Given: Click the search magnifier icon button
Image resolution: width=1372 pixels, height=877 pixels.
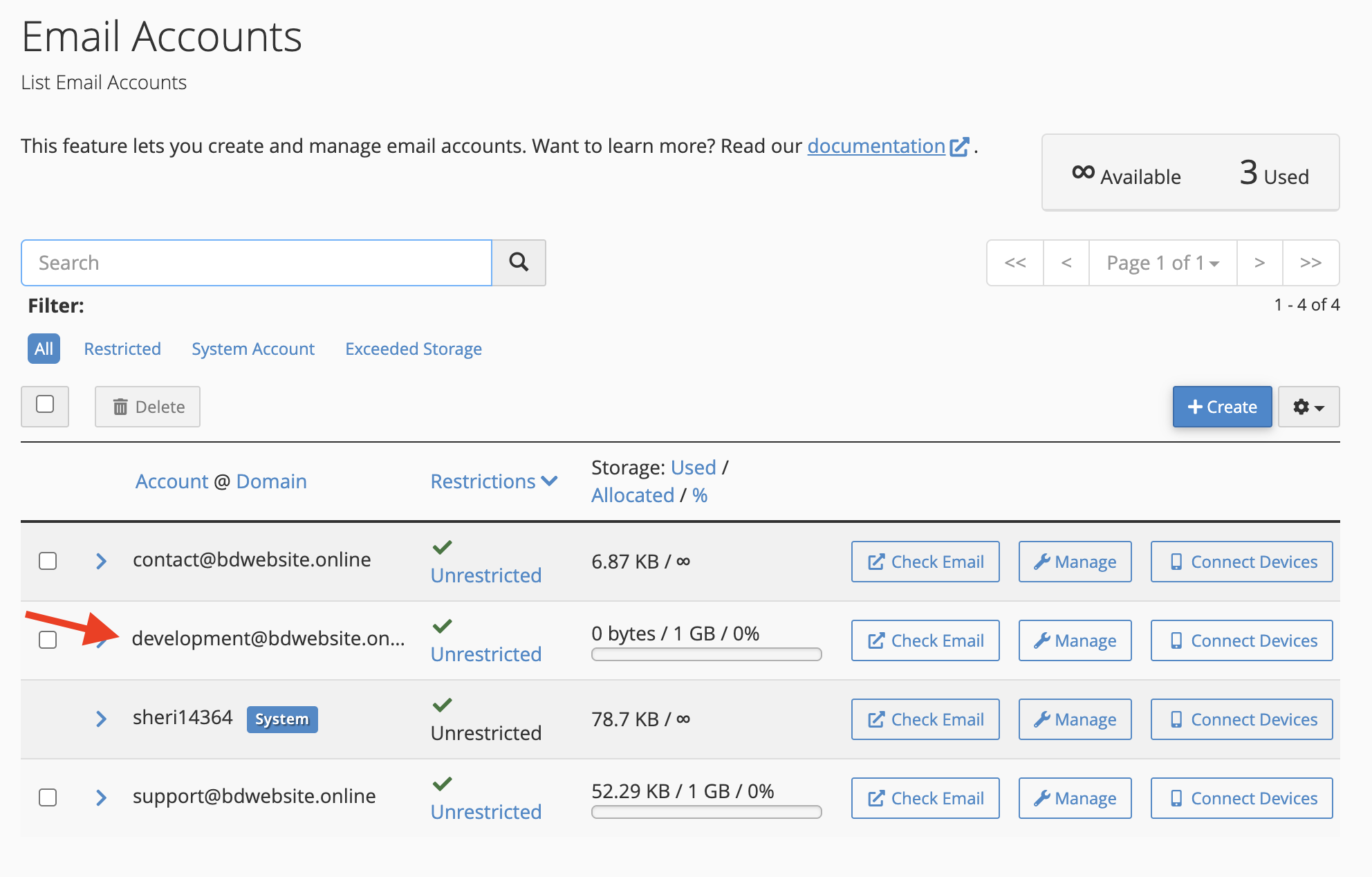Looking at the screenshot, I should (x=519, y=262).
